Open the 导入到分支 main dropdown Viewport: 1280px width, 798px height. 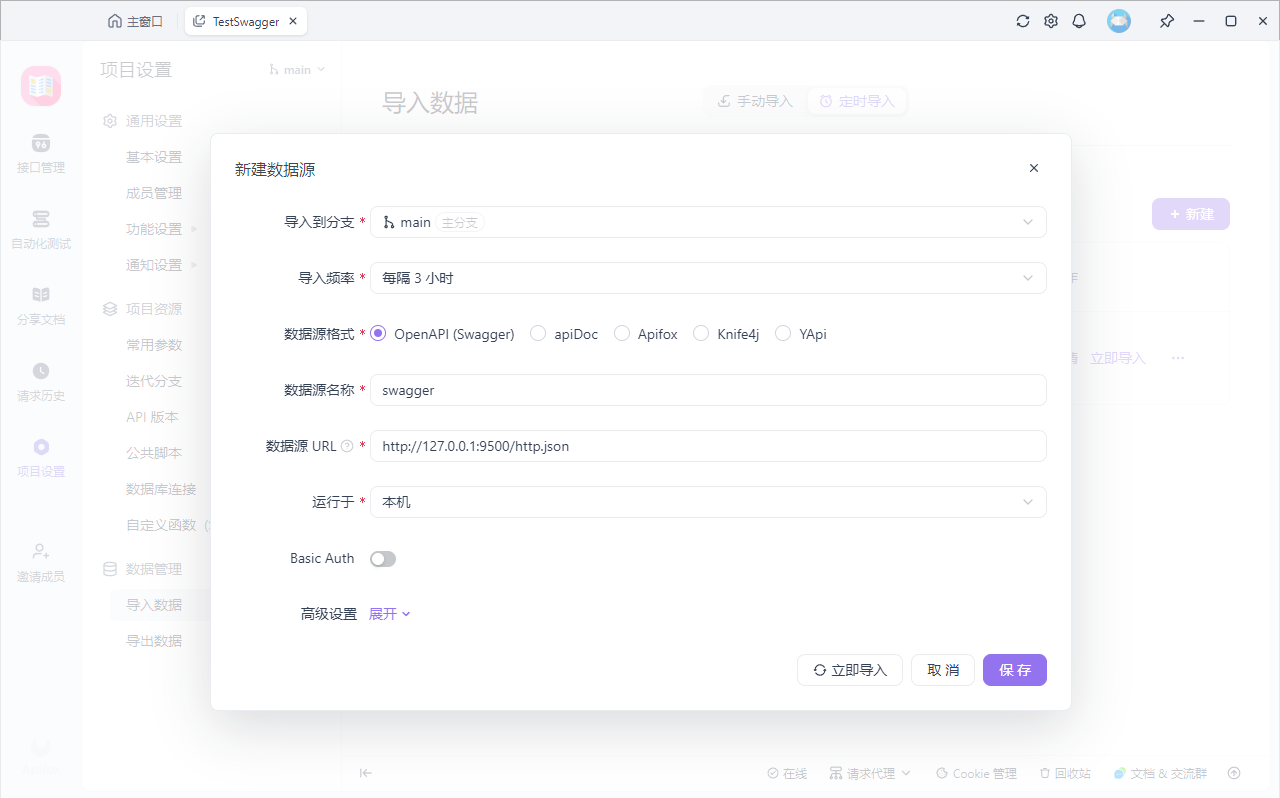708,222
